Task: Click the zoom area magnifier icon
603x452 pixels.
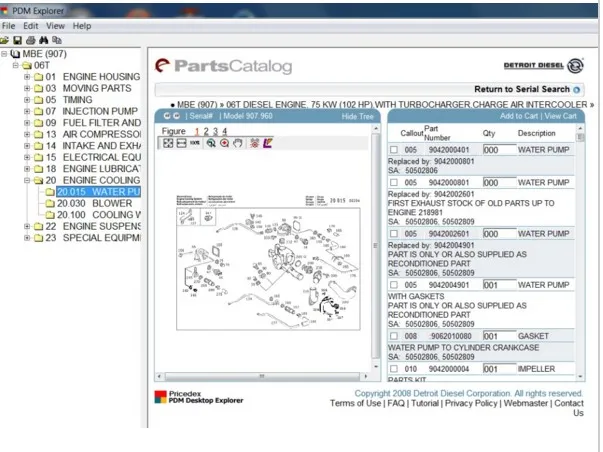Action: 211,143
